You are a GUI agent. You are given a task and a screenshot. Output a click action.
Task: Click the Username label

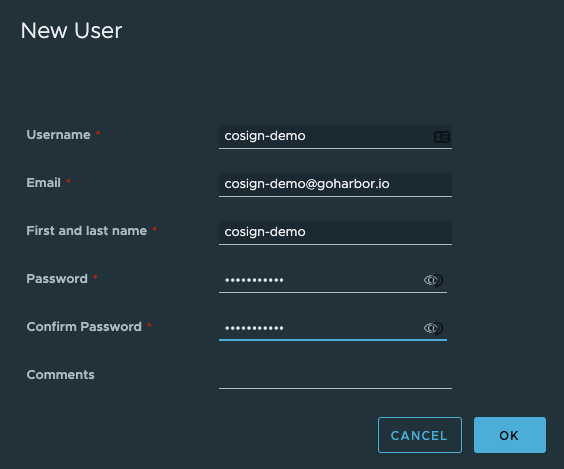click(58, 135)
